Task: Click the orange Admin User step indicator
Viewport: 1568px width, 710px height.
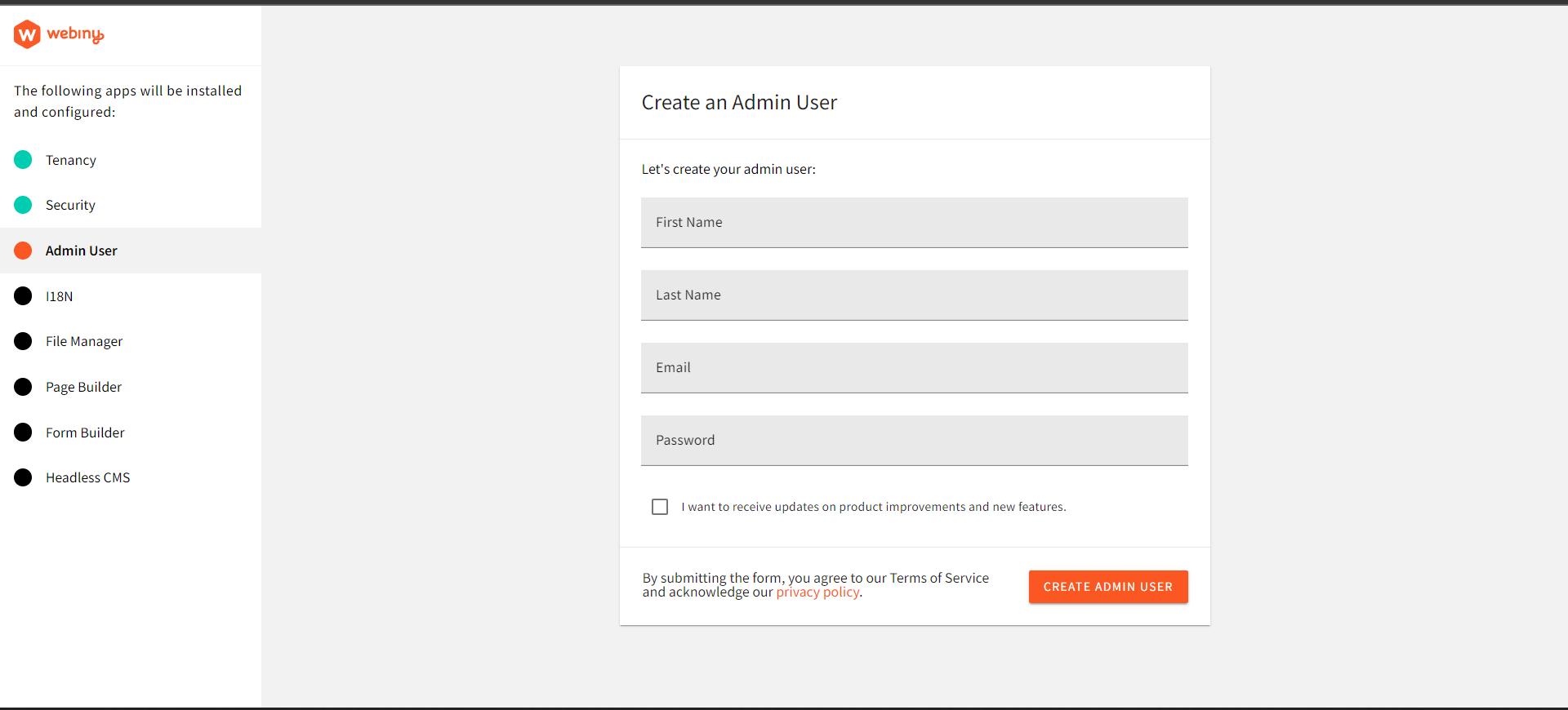Action: tap(22, 251)
